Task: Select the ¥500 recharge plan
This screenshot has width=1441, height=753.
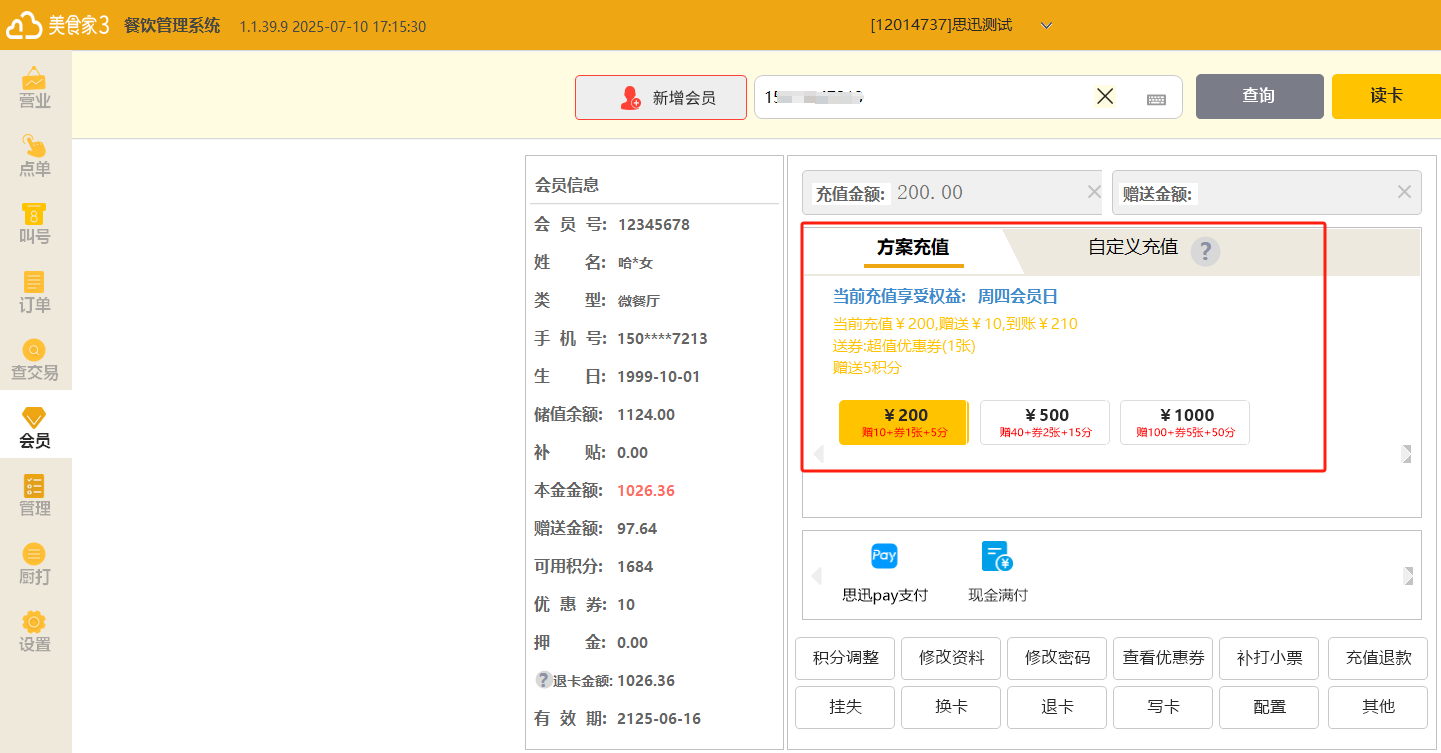Action: coord(1045,422)
